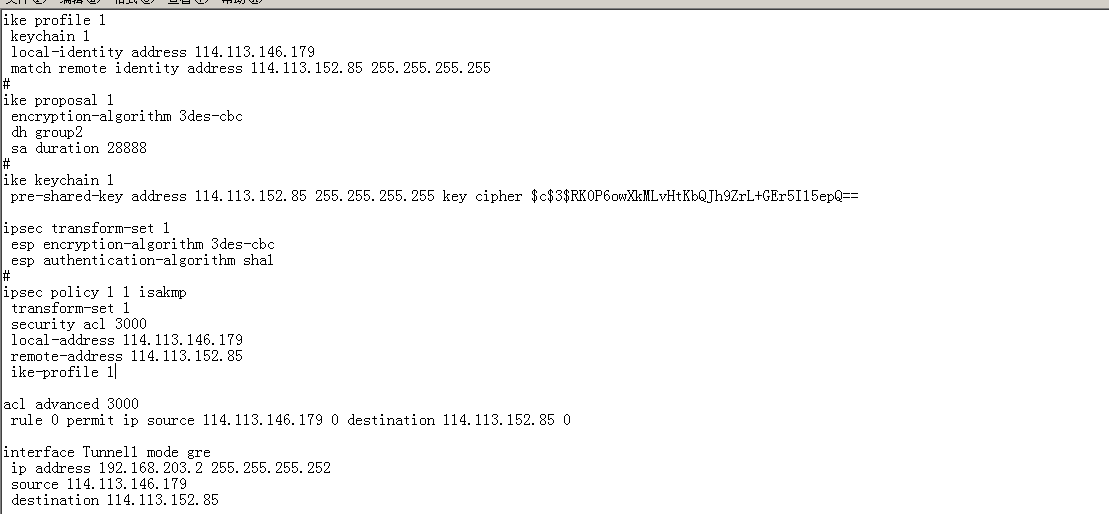This screenshot has height=514, width=1109.
Task: Place cursor on the 'dh group2' line
Action: click(46, 133)
